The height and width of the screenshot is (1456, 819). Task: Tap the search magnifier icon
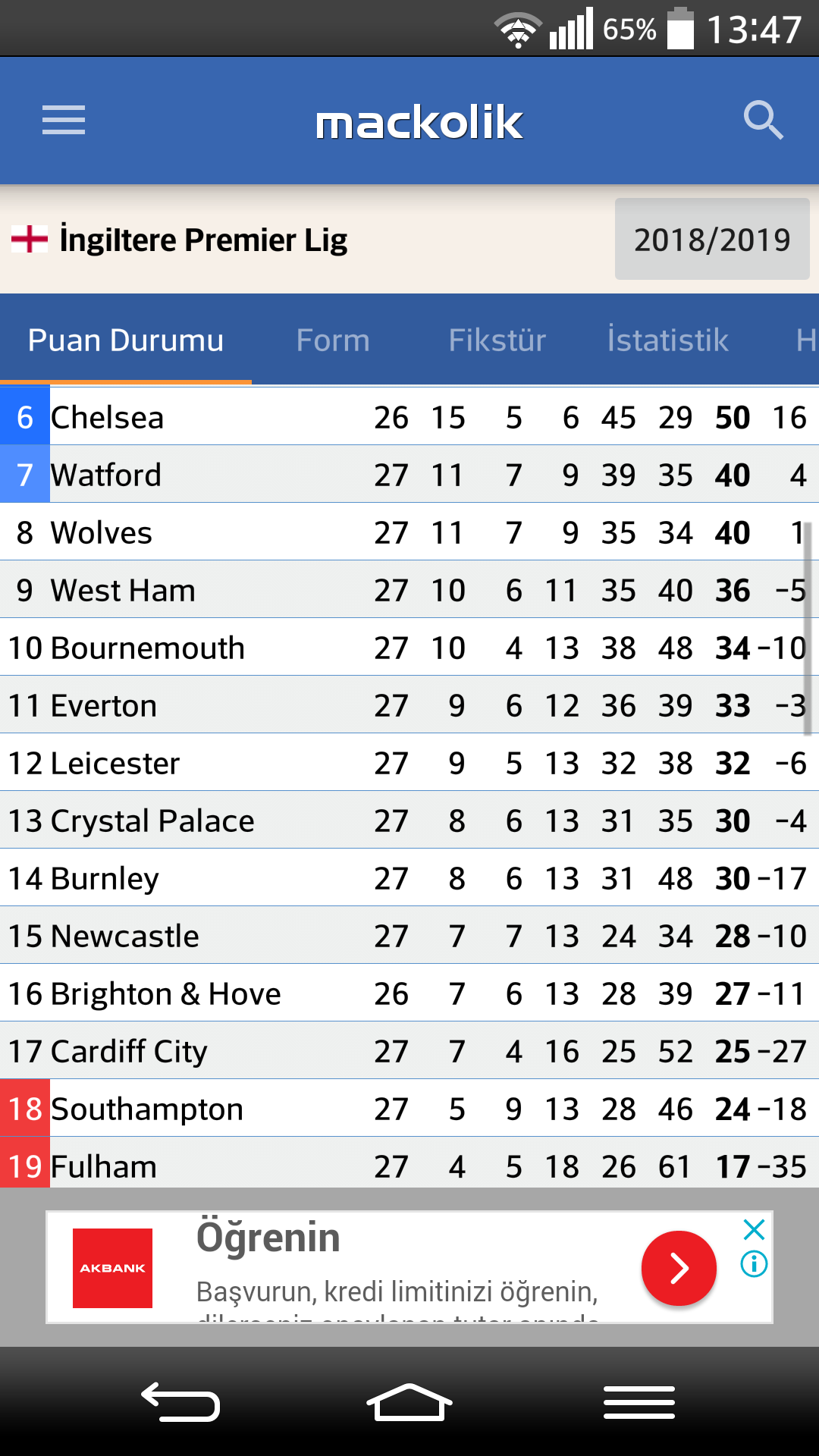pos(763,121)
